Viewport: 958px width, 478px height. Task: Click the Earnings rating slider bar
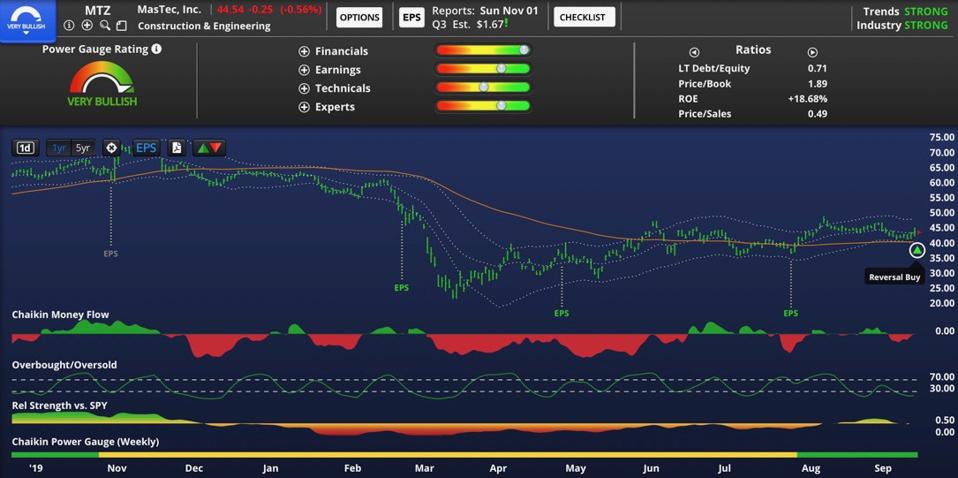point(483,68)
